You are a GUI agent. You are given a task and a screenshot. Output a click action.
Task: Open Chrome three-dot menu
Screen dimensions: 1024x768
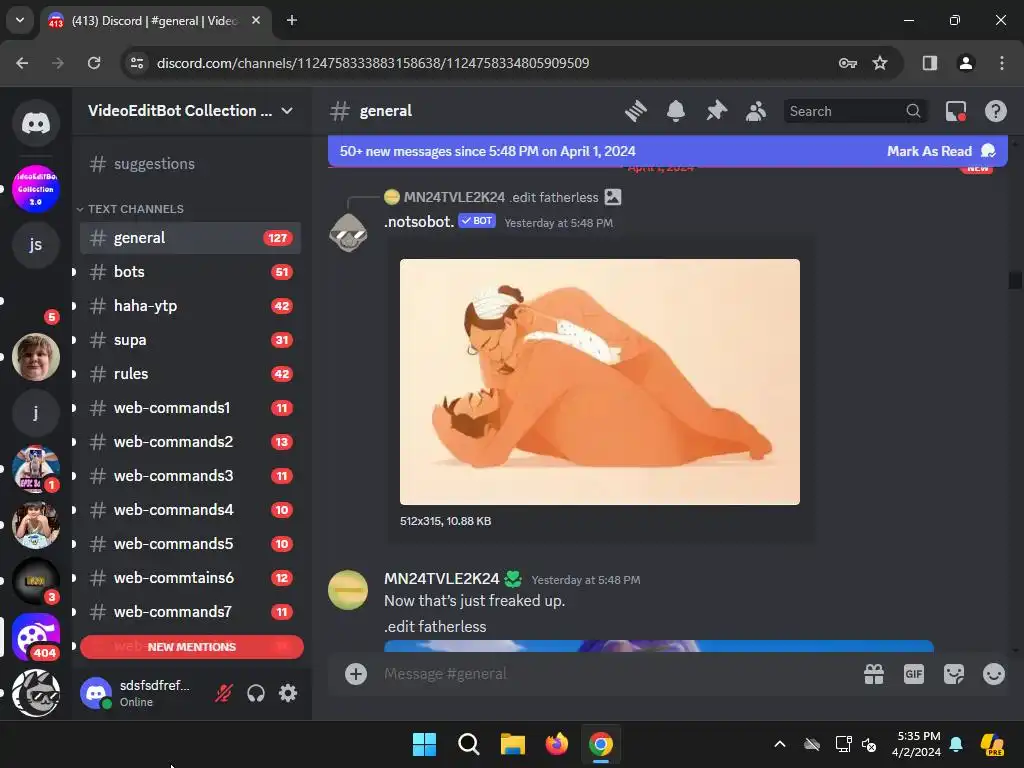[1002, 63]
